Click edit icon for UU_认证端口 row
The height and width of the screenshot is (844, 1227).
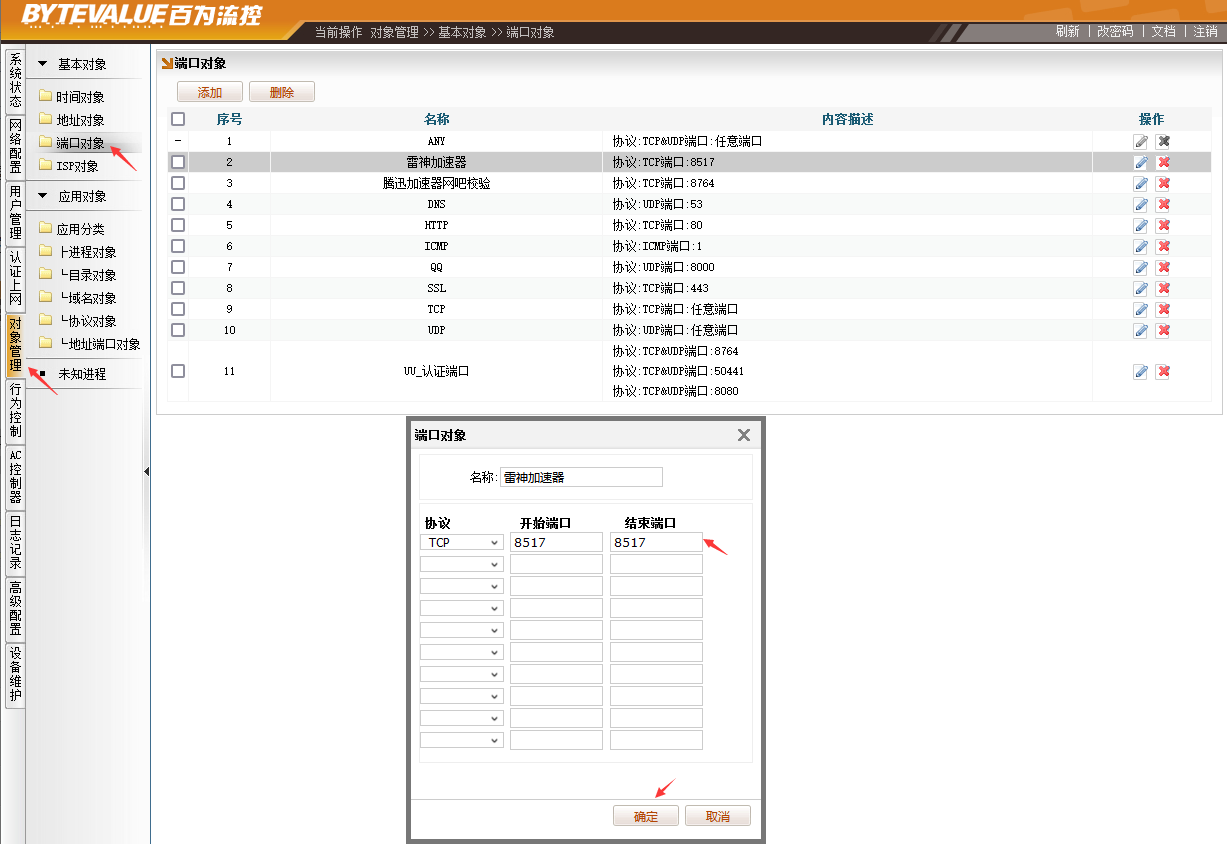(x=1140, y=372)
